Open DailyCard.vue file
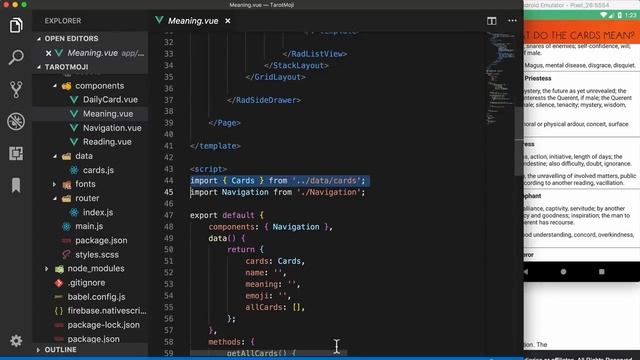 coord(110,100)
